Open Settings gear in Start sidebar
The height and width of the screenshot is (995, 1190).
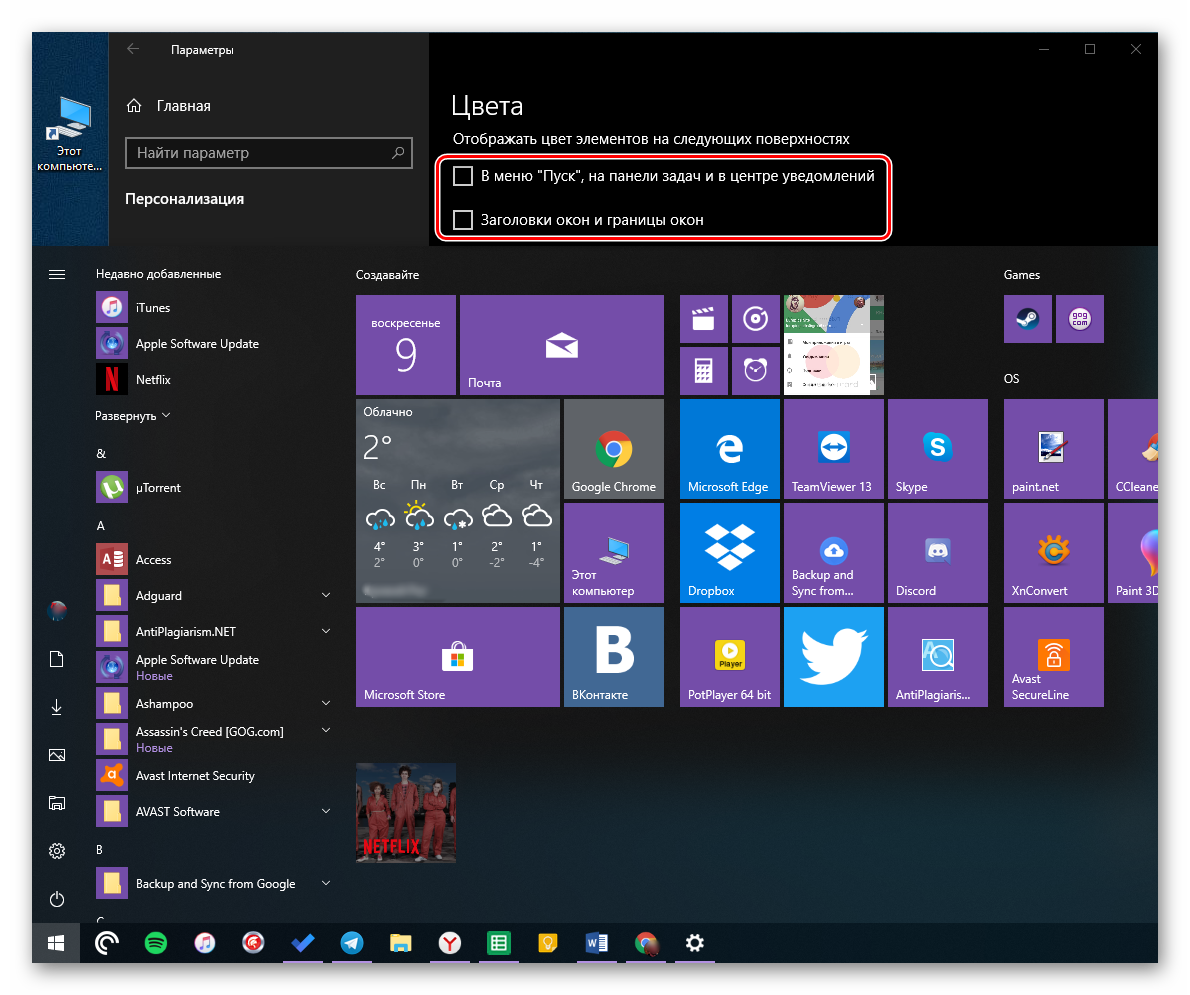(x=57, y=851)
